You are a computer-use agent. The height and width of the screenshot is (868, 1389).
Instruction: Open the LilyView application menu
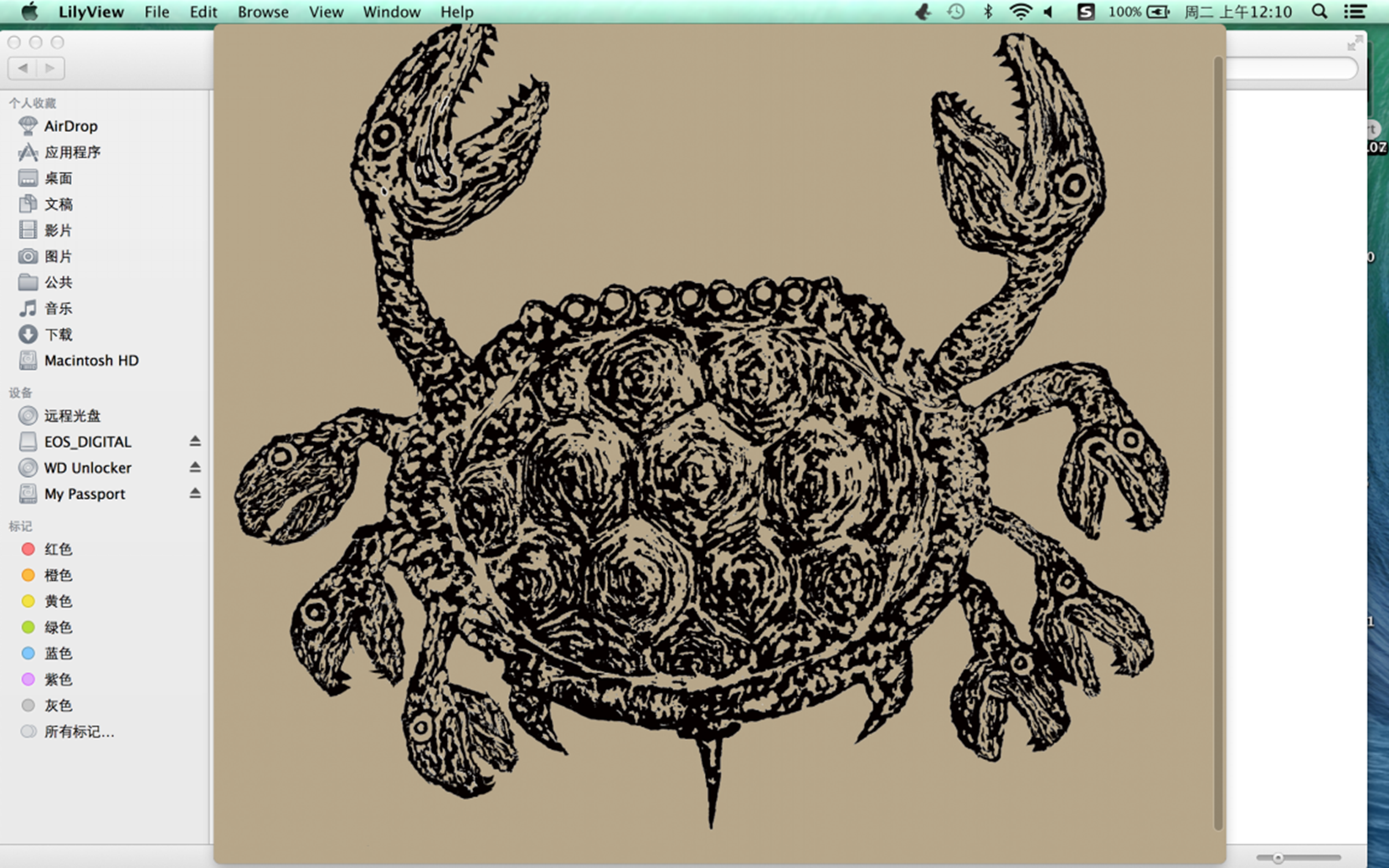90,12
